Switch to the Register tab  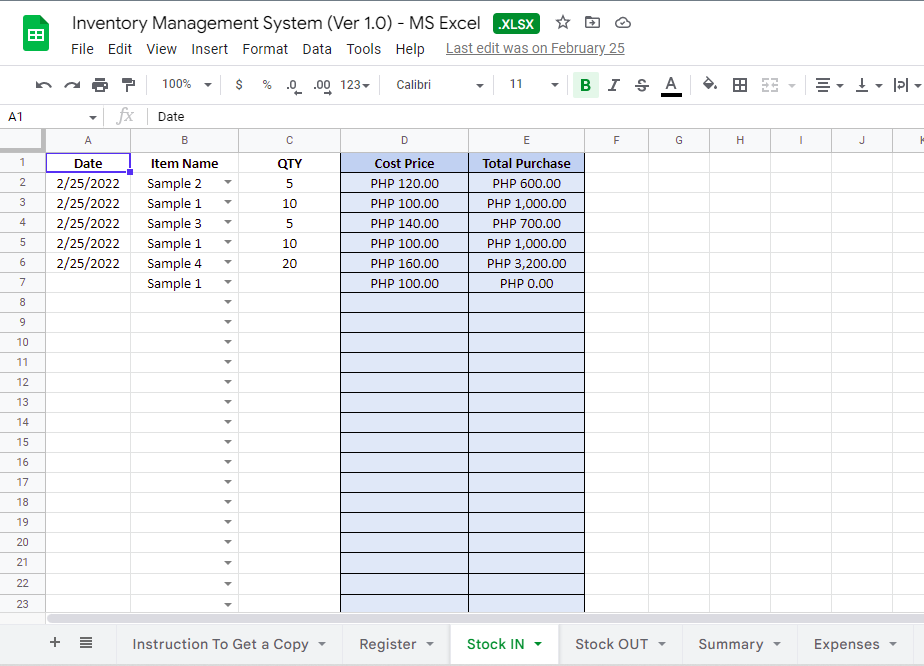(x=397, y=644)
